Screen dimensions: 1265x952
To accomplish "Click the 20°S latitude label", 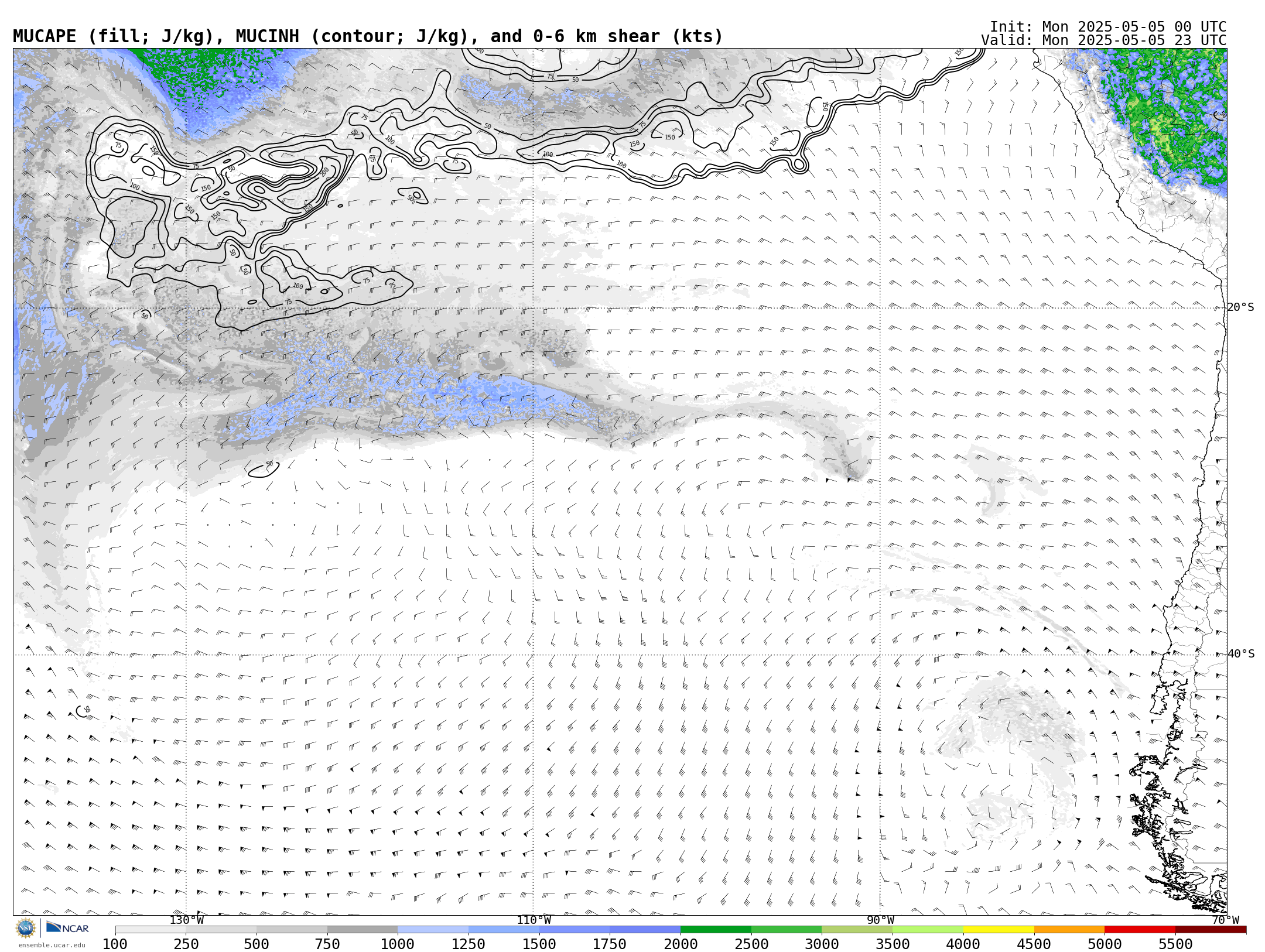I will 1241,307.
